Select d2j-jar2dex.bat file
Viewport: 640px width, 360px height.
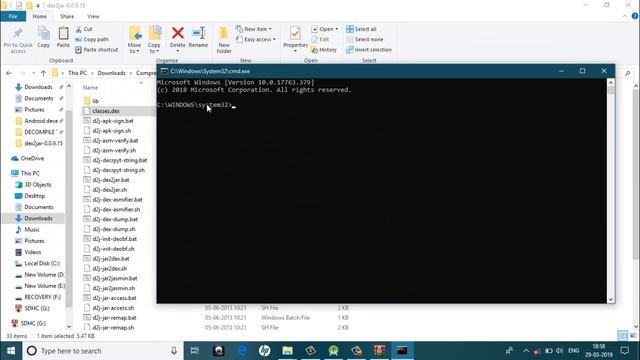click(111, 259)
